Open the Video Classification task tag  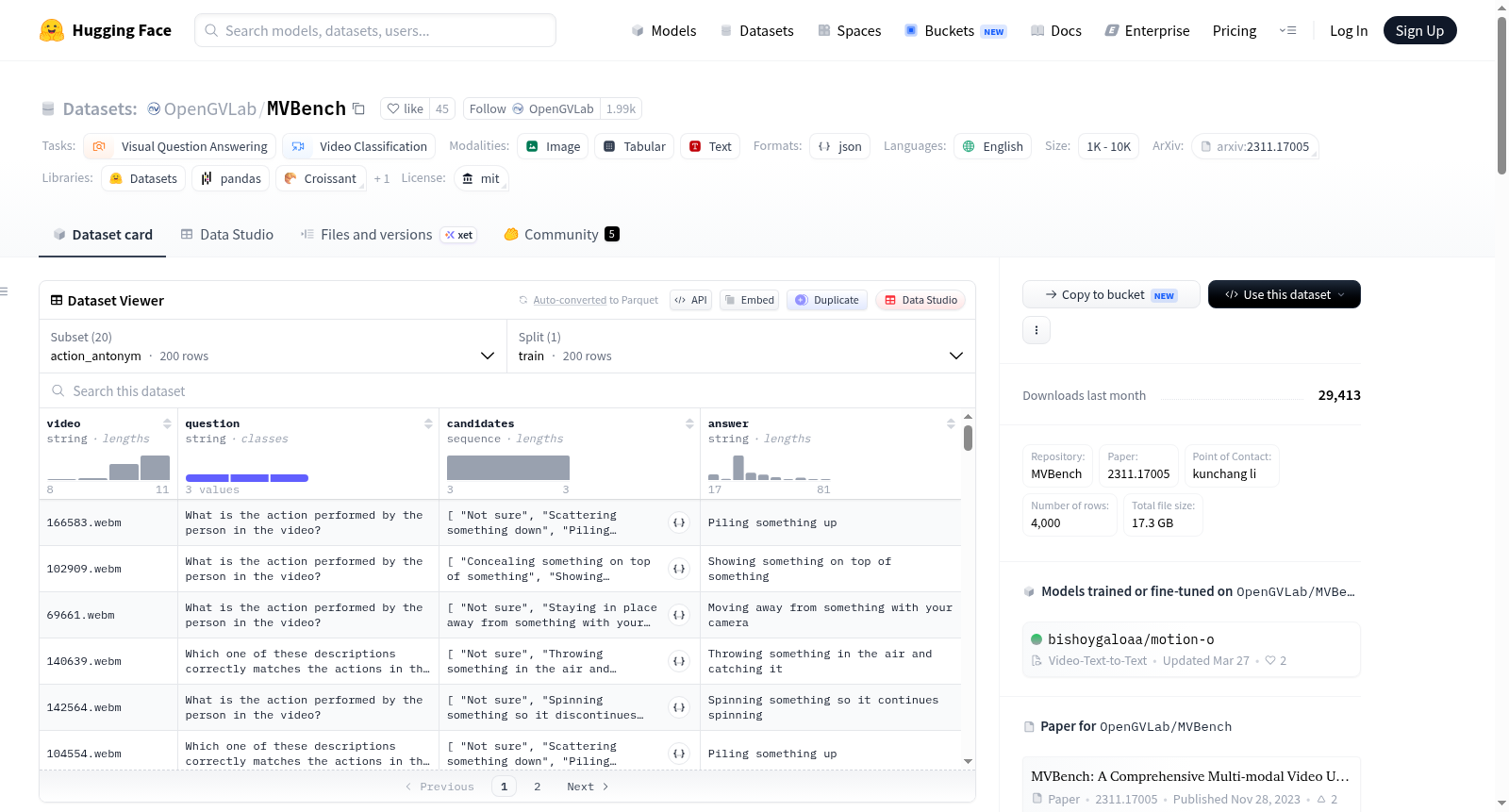coord(358,146)
